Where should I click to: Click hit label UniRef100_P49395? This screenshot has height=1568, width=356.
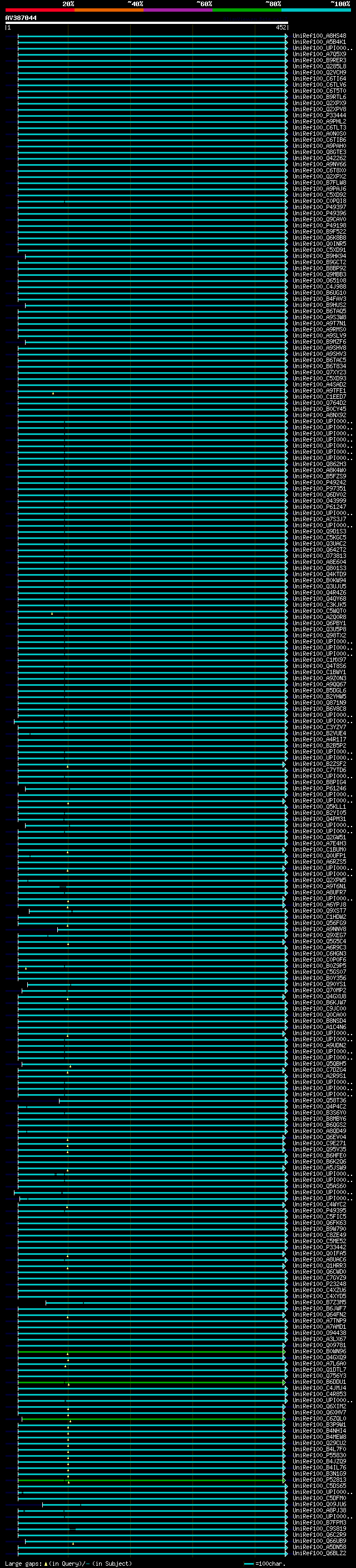coord(319,1210)
